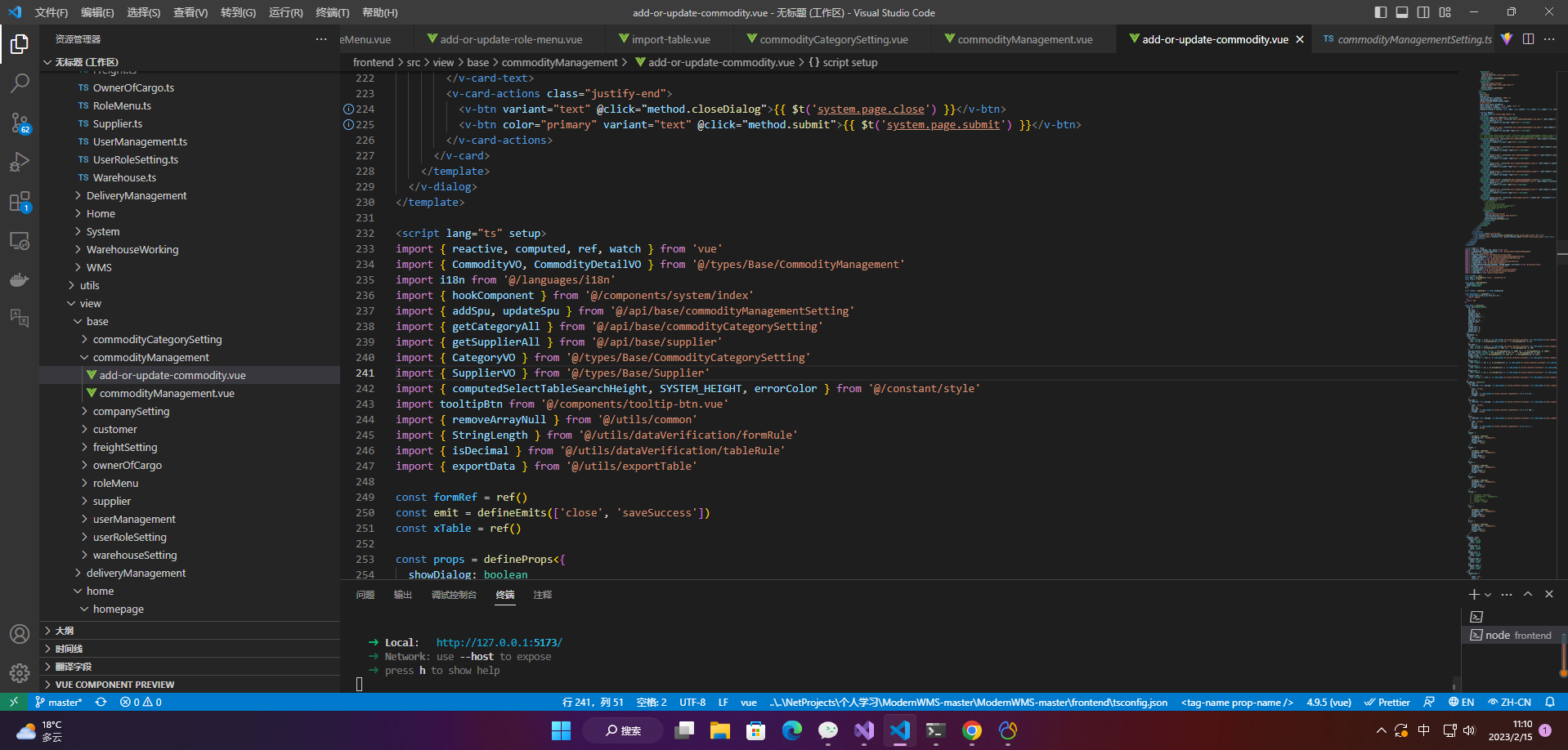Collapse the commodityManagement folder
The image size is (1568, 750).
click(150, 358)
